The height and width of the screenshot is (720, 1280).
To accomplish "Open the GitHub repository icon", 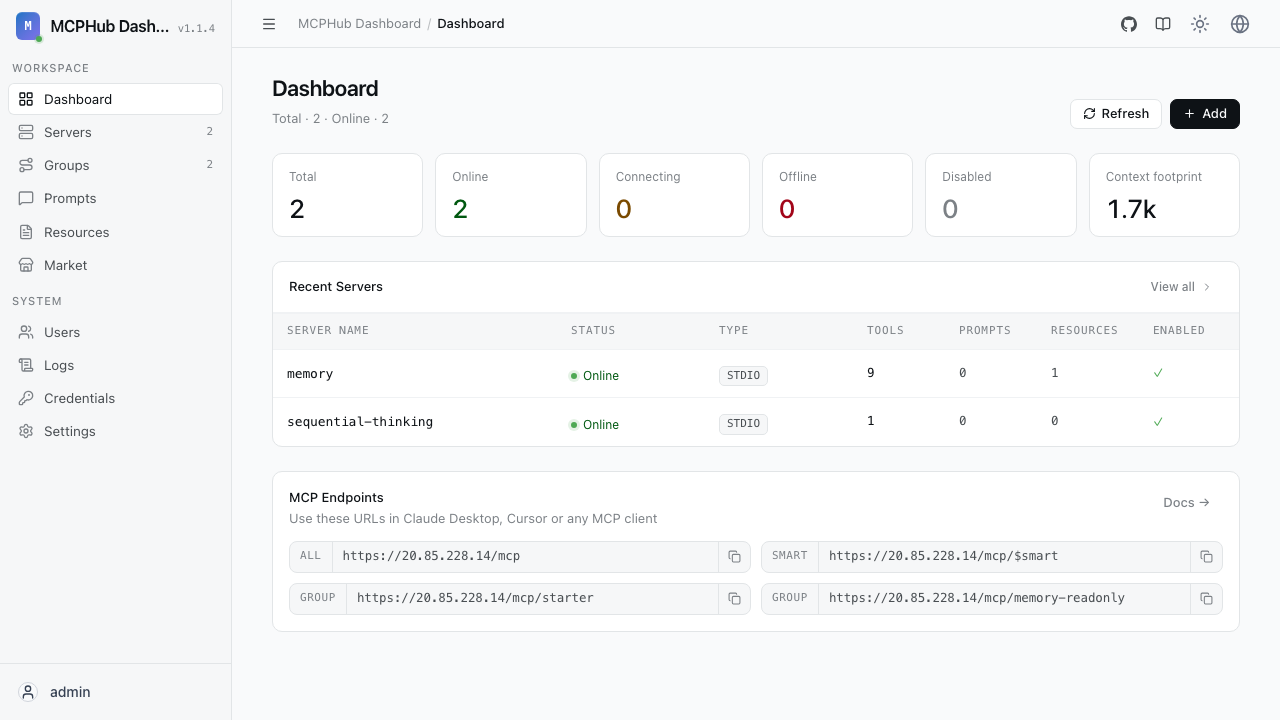I will click(x=1129, y=24).
